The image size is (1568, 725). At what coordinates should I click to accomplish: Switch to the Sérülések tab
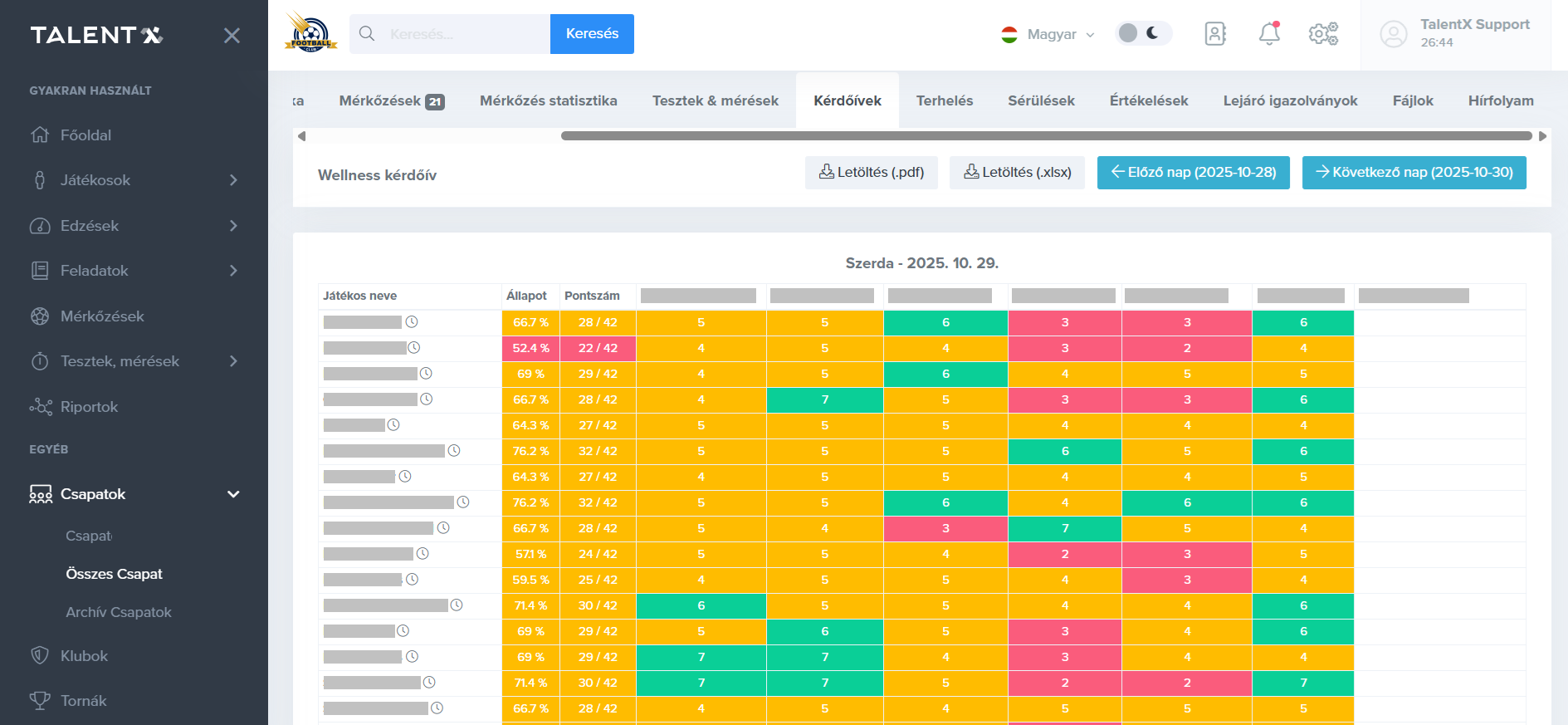(1041, 100)
